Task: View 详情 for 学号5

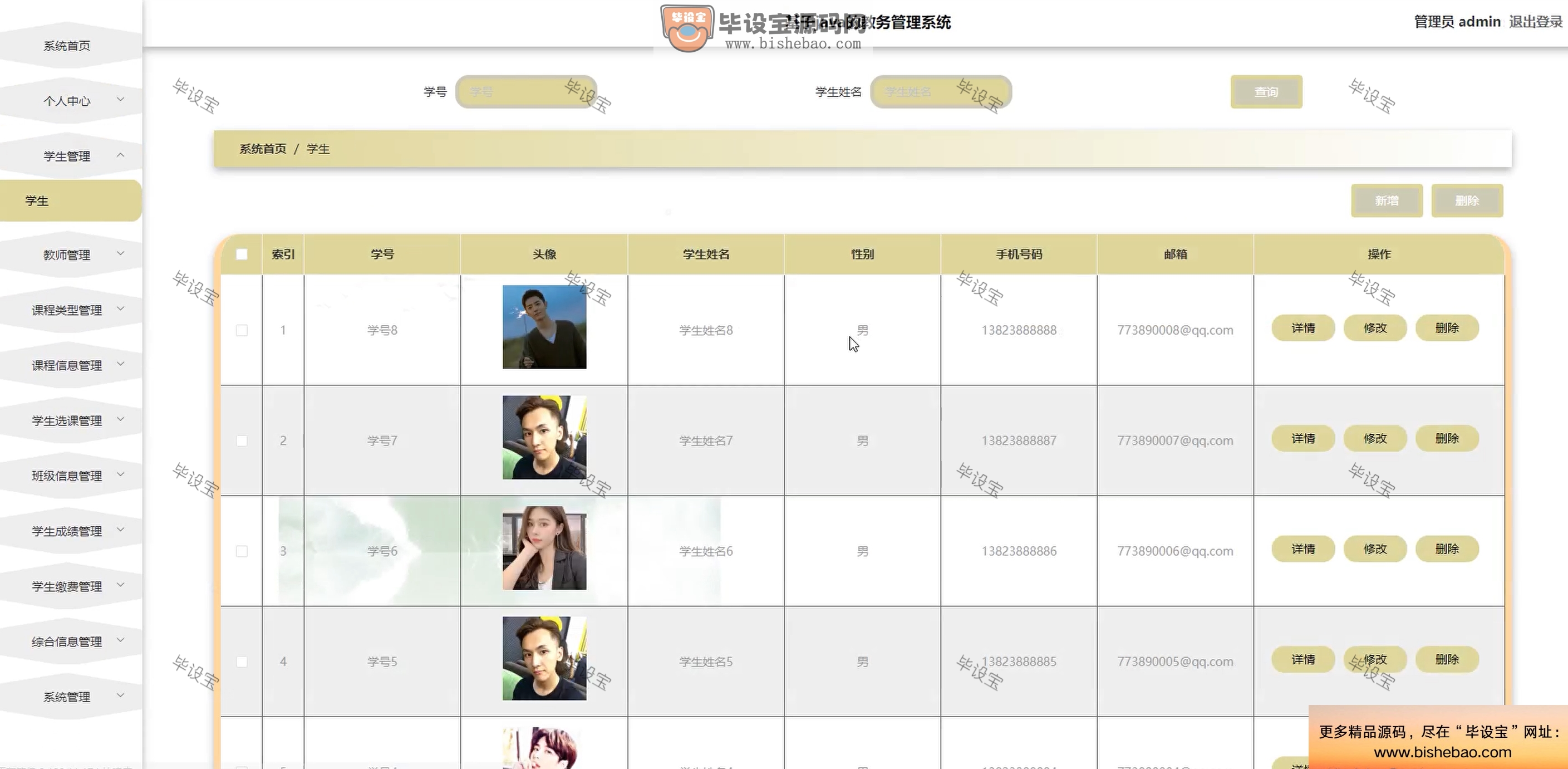Action: point(1303,659)
